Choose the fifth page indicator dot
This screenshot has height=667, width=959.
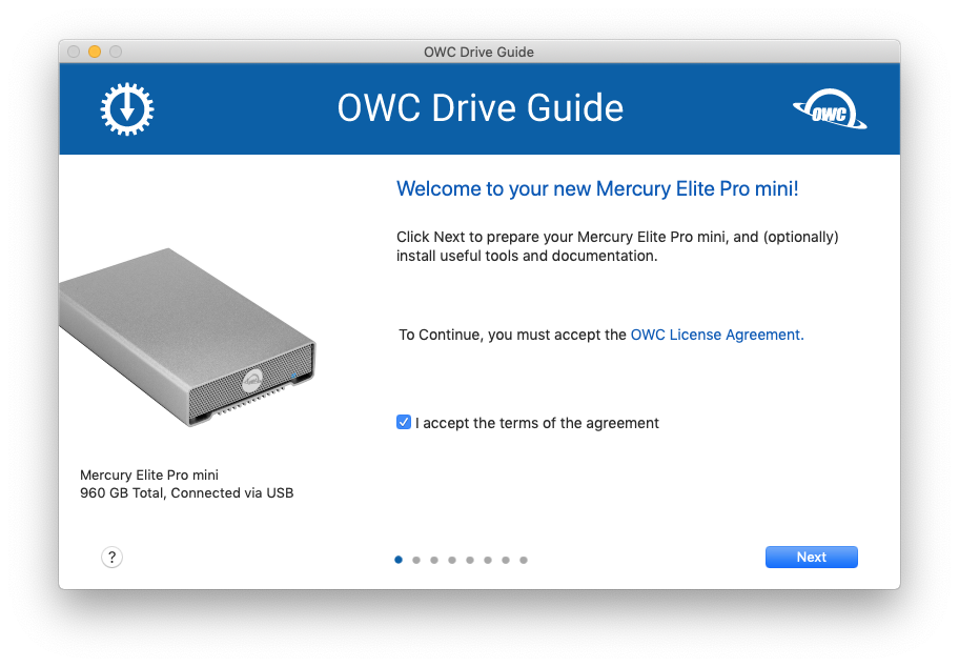pos(470,560)
